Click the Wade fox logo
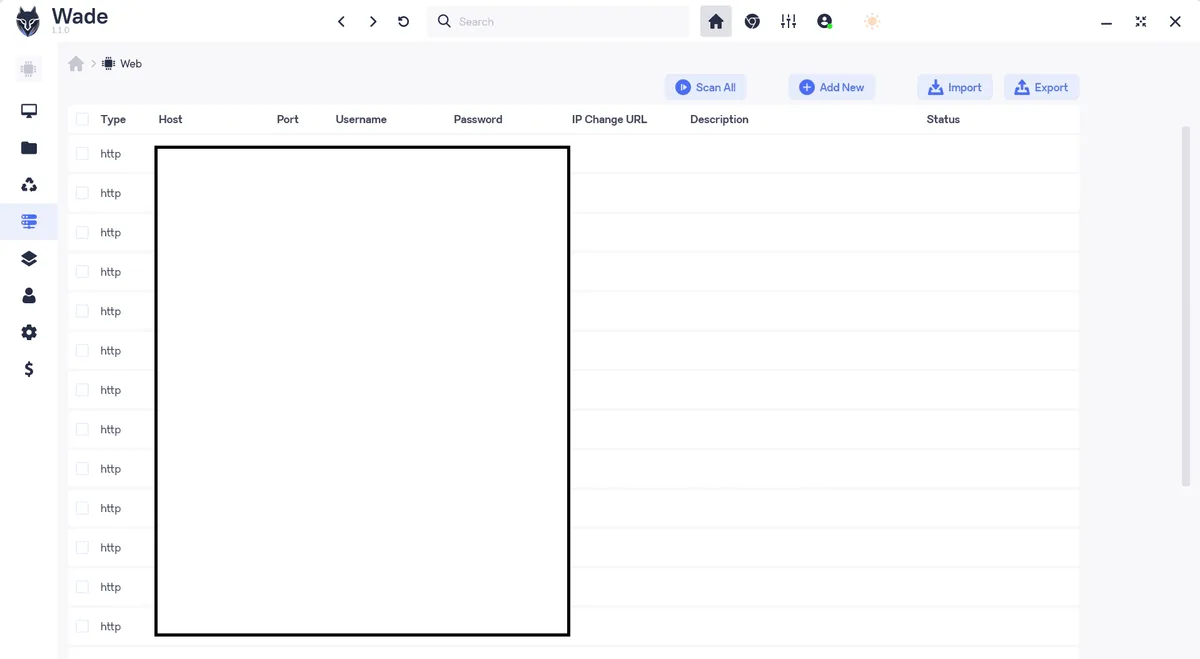Screen dimensions: 1200x659 (28, 22)
